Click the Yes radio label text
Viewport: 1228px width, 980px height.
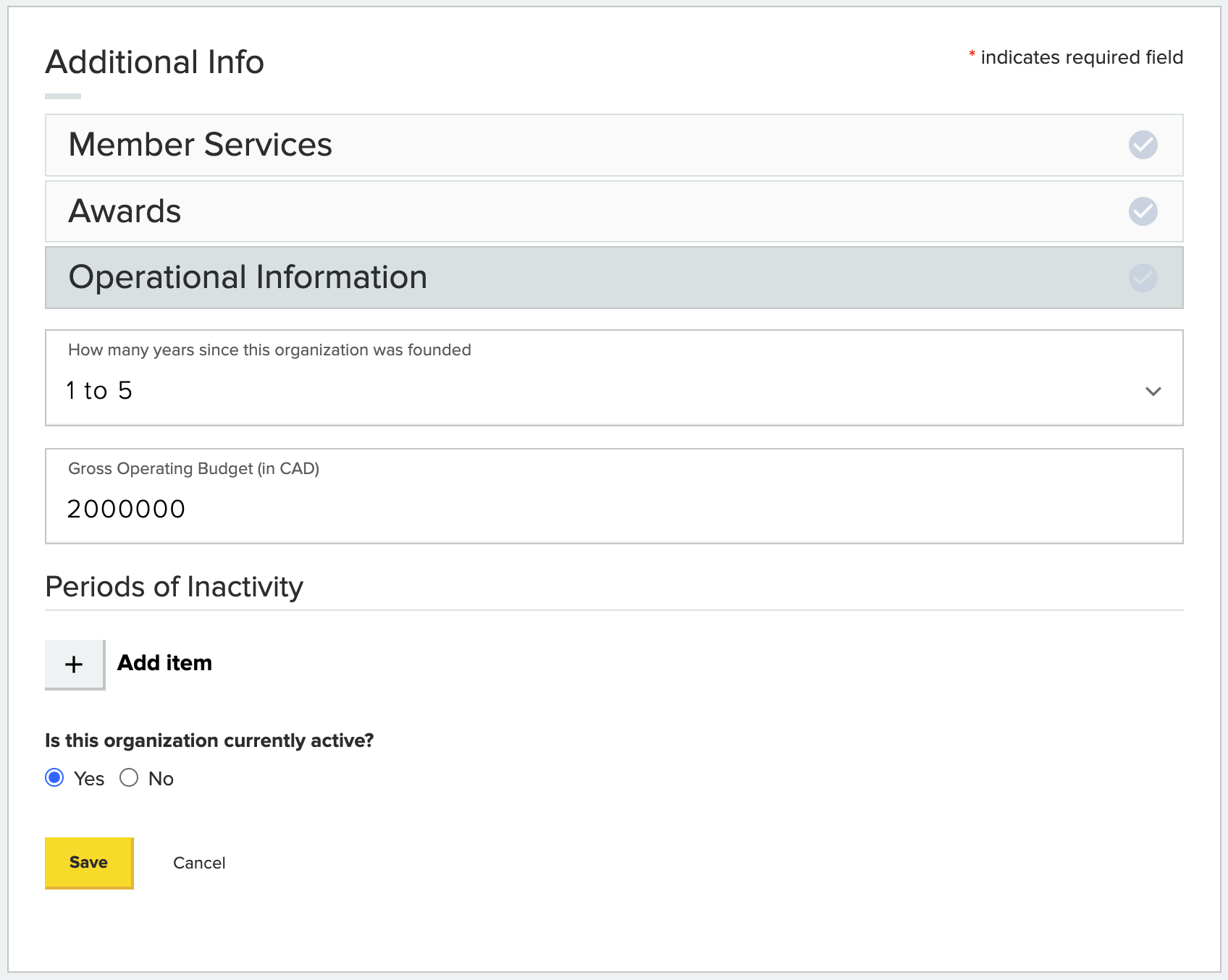pyautogui.click(x=89, y=779)
